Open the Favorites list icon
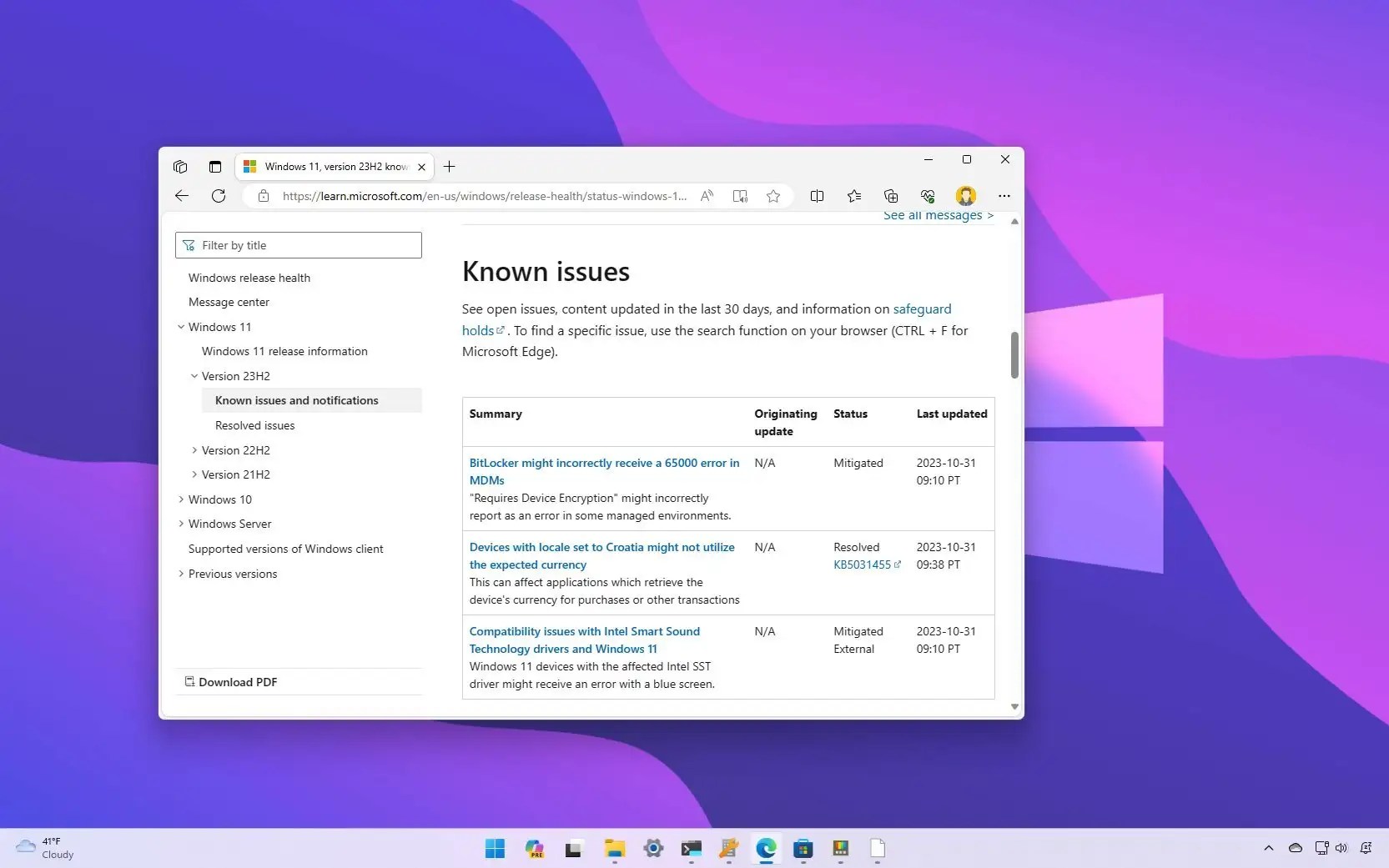The image size is (1389, 868). [x=854, y=196]
